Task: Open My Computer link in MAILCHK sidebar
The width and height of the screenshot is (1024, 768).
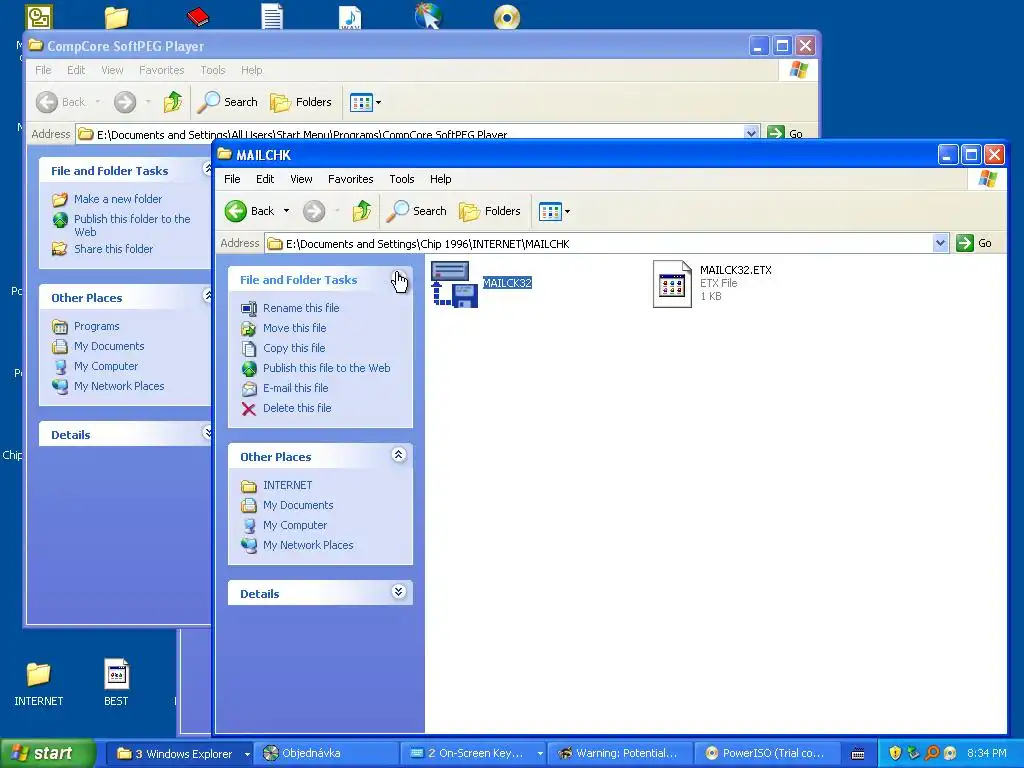Action: pos(295,525)
